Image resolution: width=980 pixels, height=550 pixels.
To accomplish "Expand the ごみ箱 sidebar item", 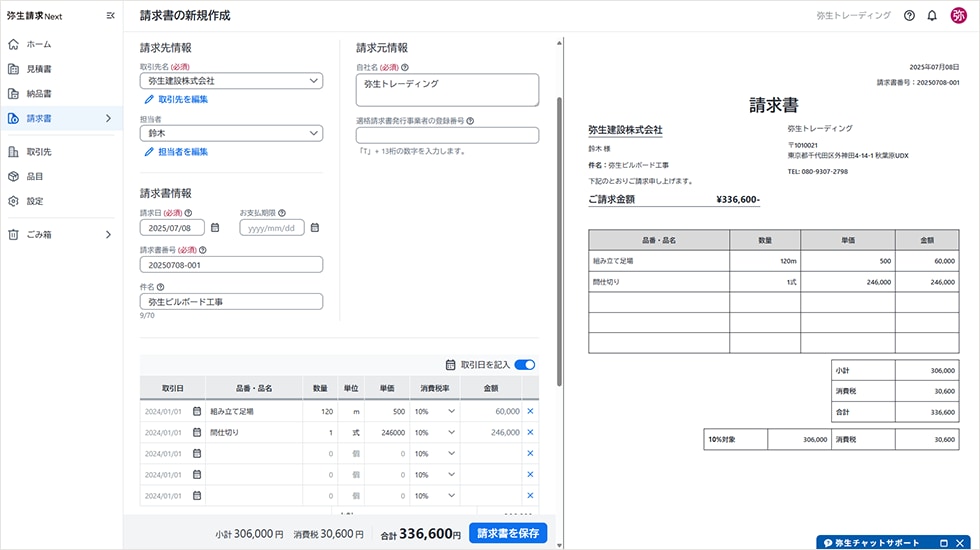I will click(108, 235).
